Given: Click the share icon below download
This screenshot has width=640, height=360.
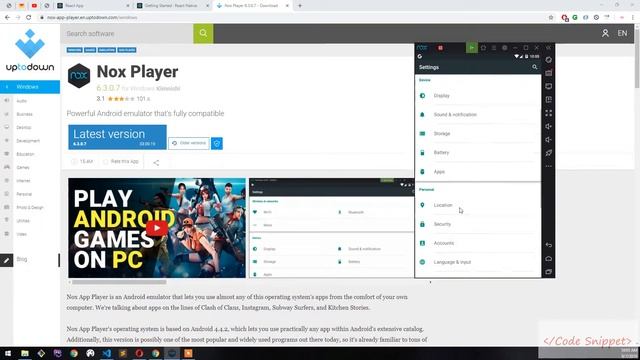Looking at the screenshot, I should click(x=156, y=162).
